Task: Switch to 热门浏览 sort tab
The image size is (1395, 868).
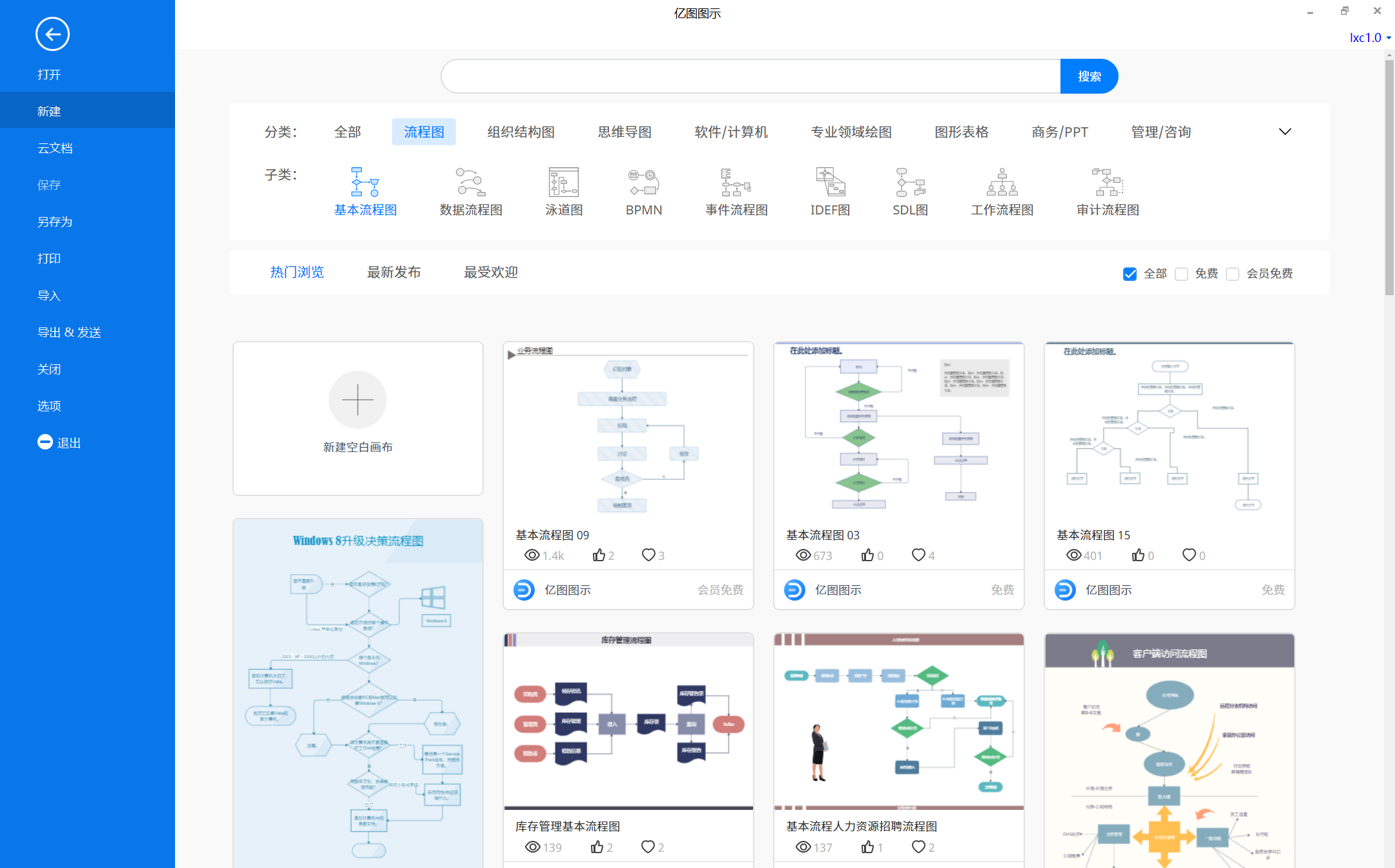Action: pos(297,272)
